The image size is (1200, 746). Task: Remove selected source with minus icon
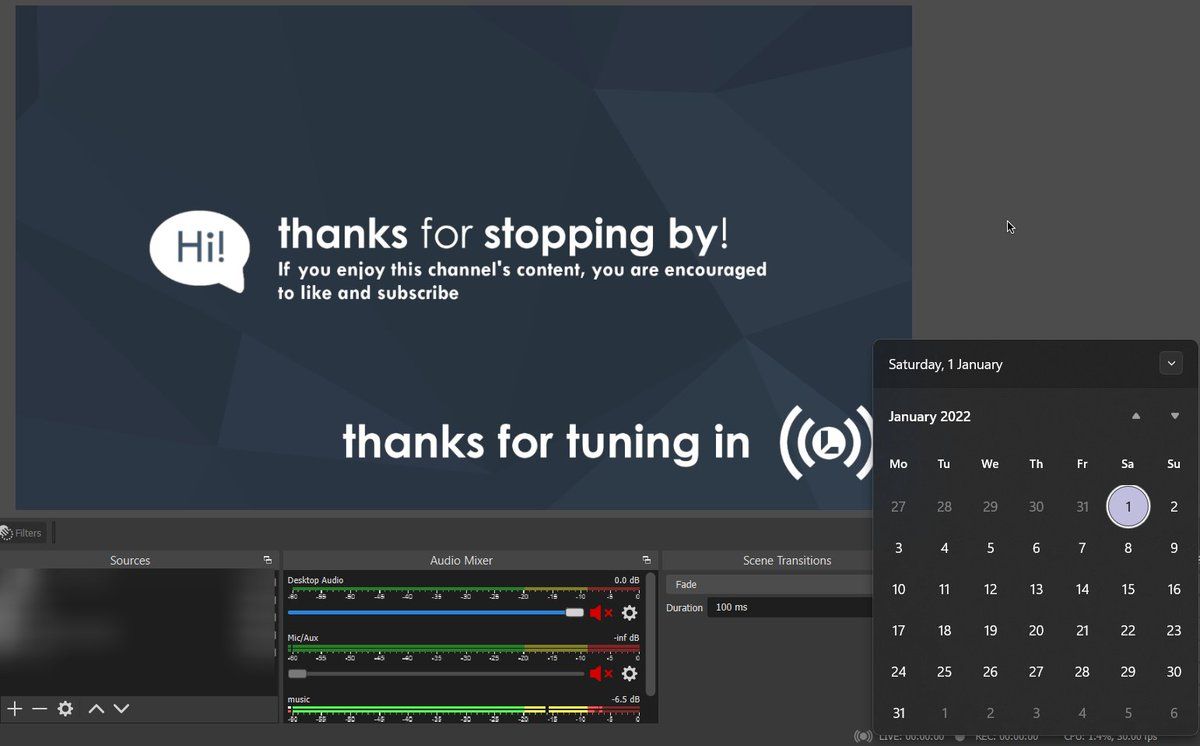click(x=39, y=709)
